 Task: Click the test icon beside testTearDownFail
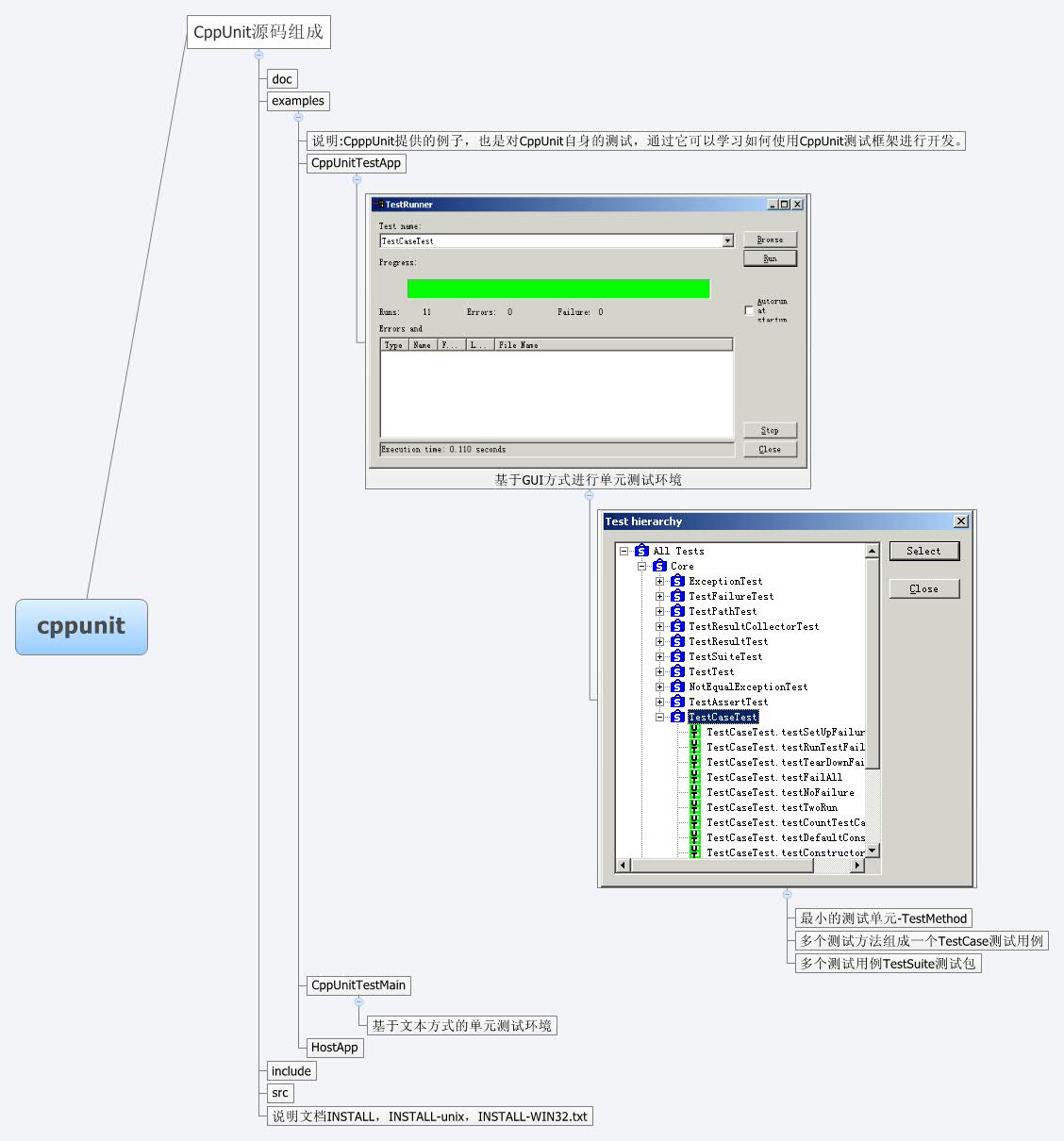pos(695,762)
